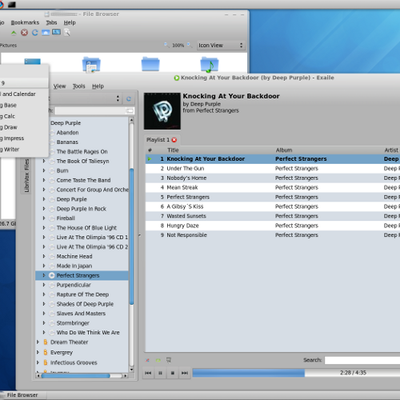Focus the playlist Search field
This screenshot has height=400, width=400.
click(x=362, y=360)
